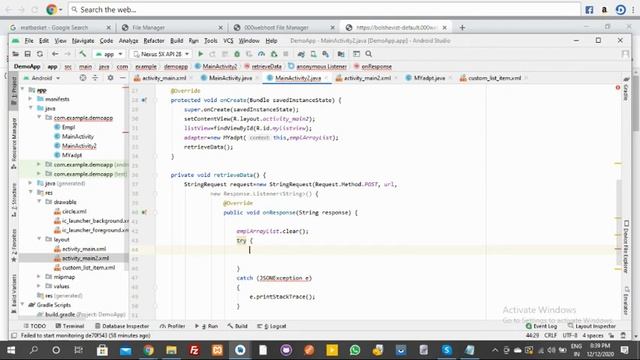The image size is (640, 360).
Task: Run the app with the green play icon
Action: [200, 54]
